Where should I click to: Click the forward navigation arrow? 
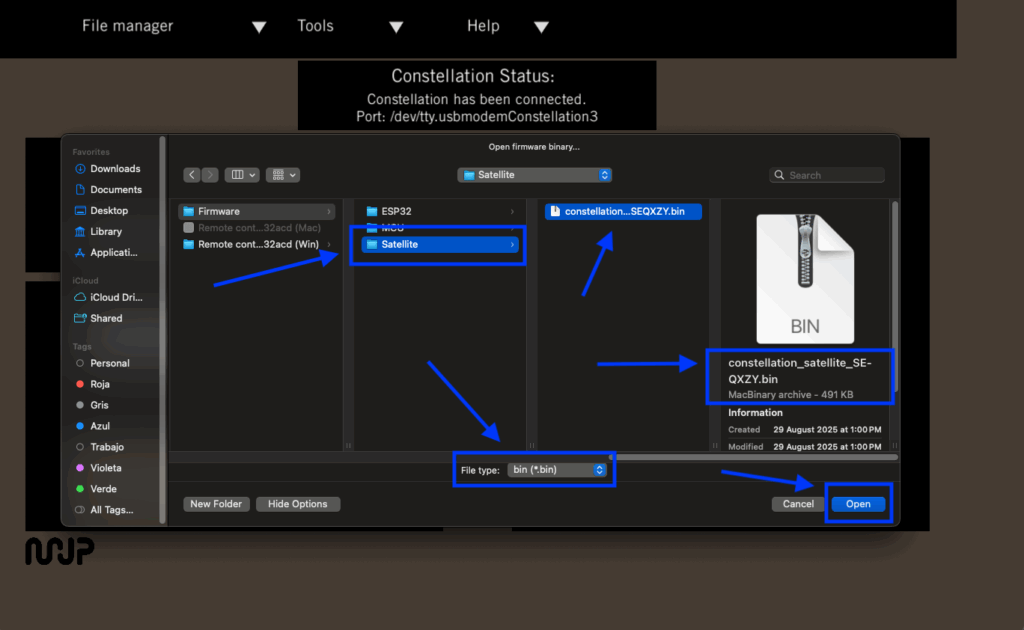click(x=210, y=175)
